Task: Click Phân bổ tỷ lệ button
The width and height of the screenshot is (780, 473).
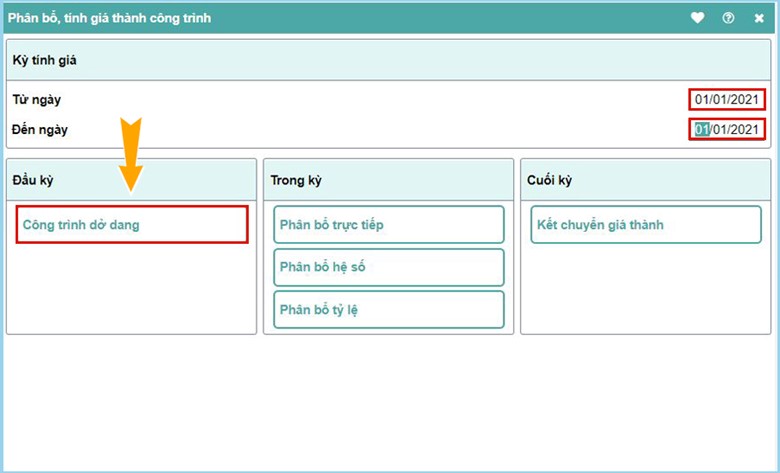Action: click(x=388, y=309)
